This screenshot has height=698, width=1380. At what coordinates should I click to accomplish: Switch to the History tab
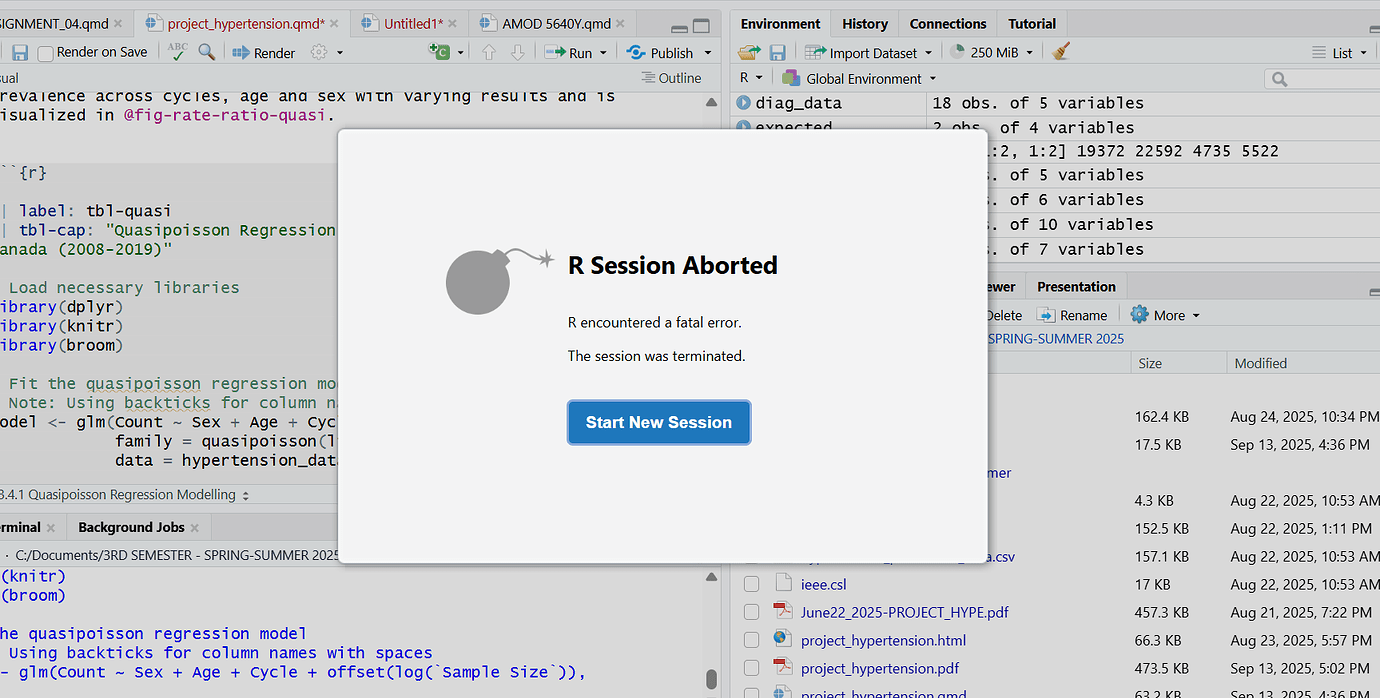[863, 23]
